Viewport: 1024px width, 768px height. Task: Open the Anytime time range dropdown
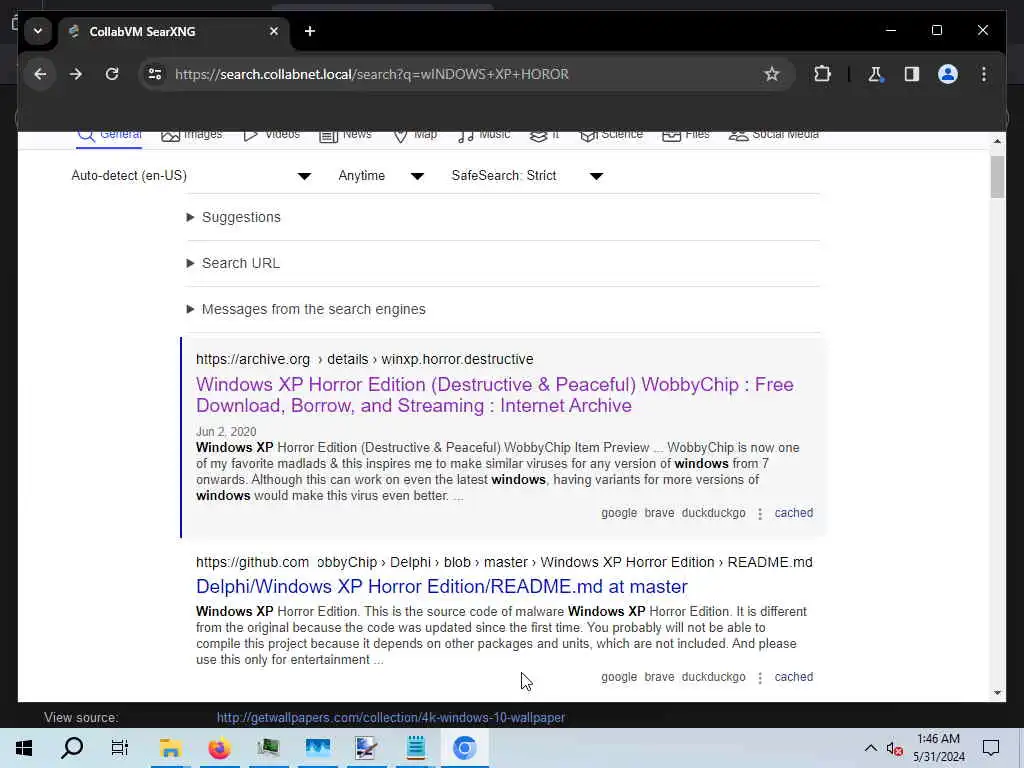click(381, 176)
